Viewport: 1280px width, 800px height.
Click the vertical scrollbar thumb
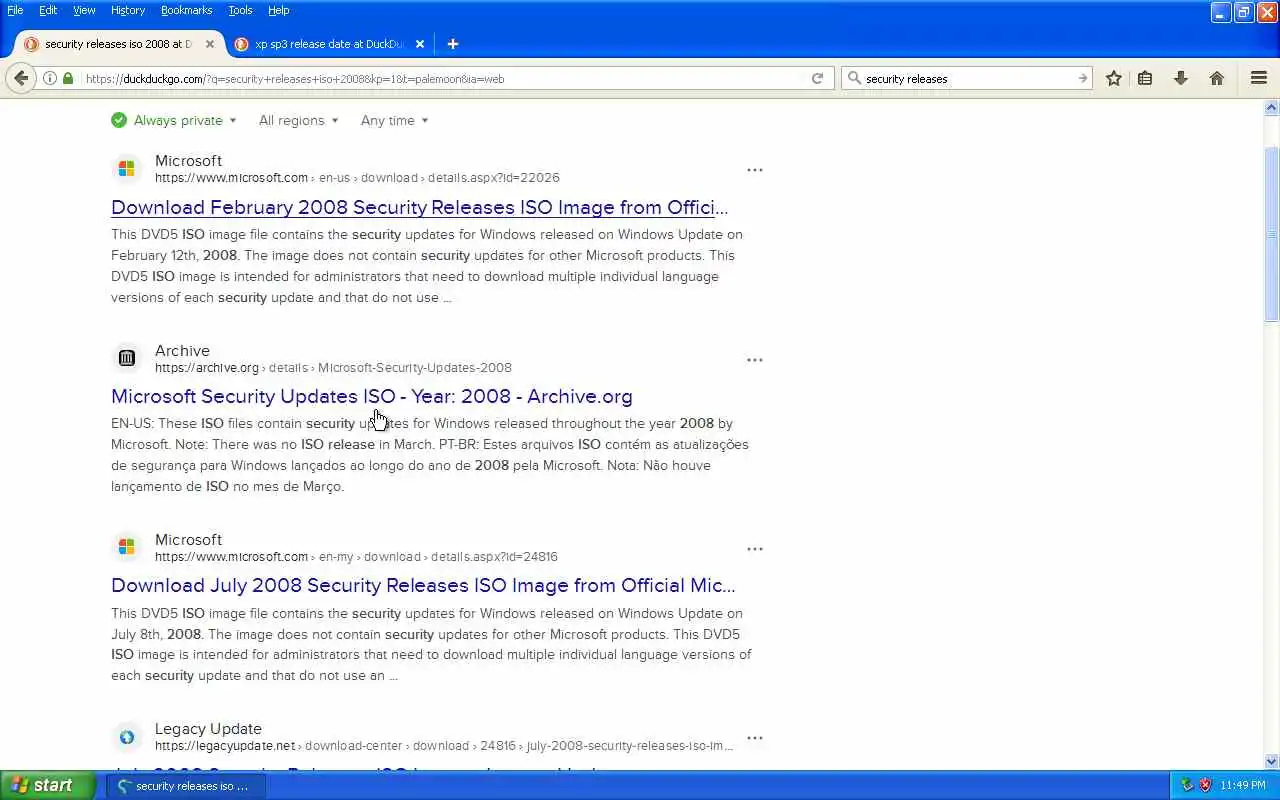click(1272, 234)
